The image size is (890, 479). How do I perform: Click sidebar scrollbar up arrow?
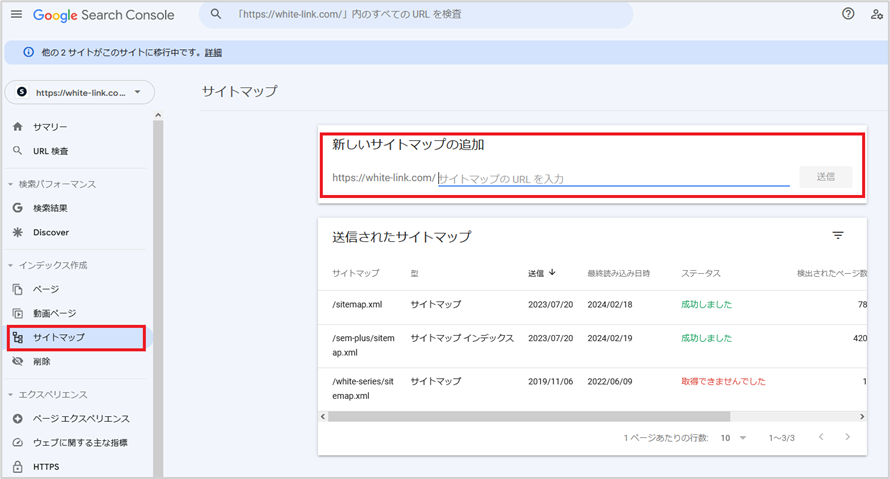[x=158, y=115]
